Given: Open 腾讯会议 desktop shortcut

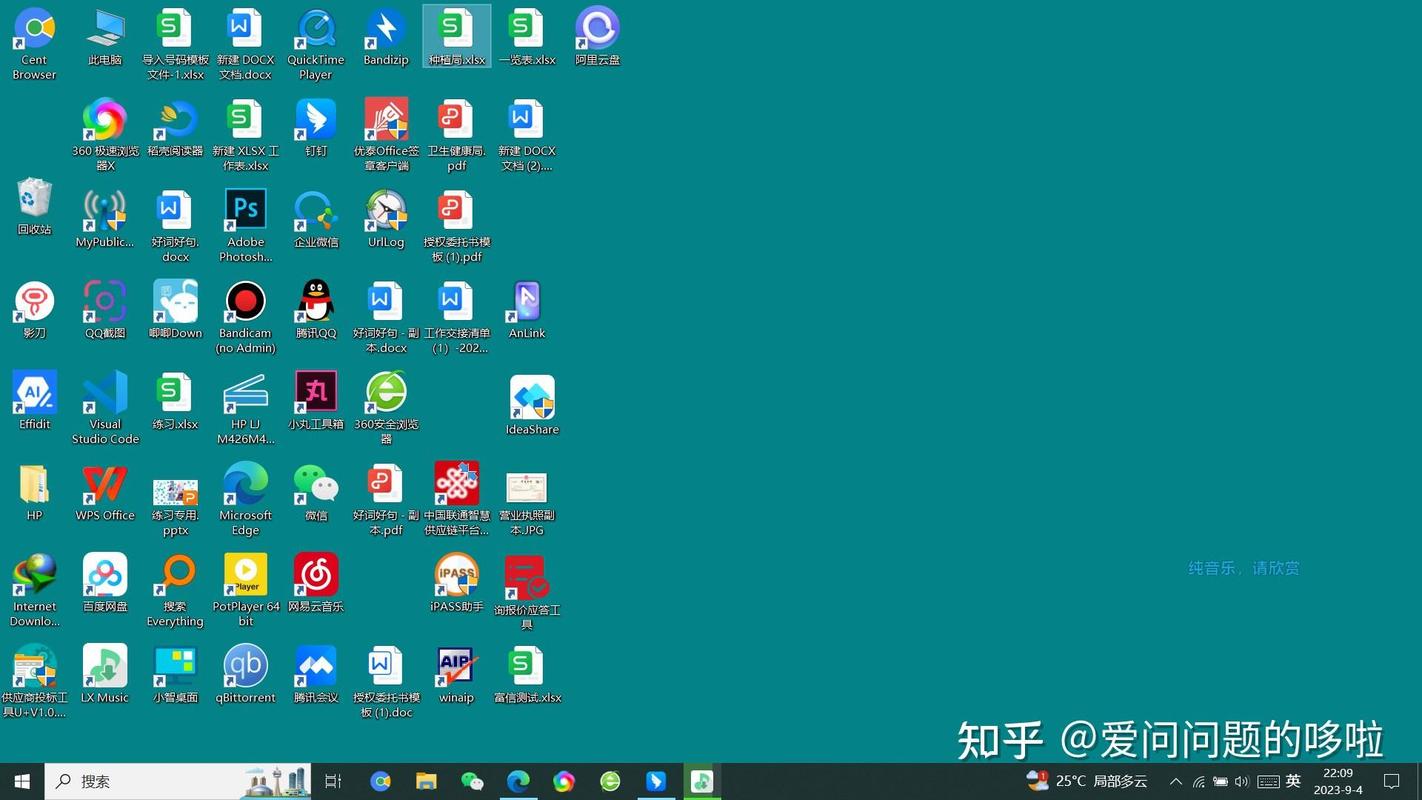Looking at the screenshot, I should (x=316, y=666).
